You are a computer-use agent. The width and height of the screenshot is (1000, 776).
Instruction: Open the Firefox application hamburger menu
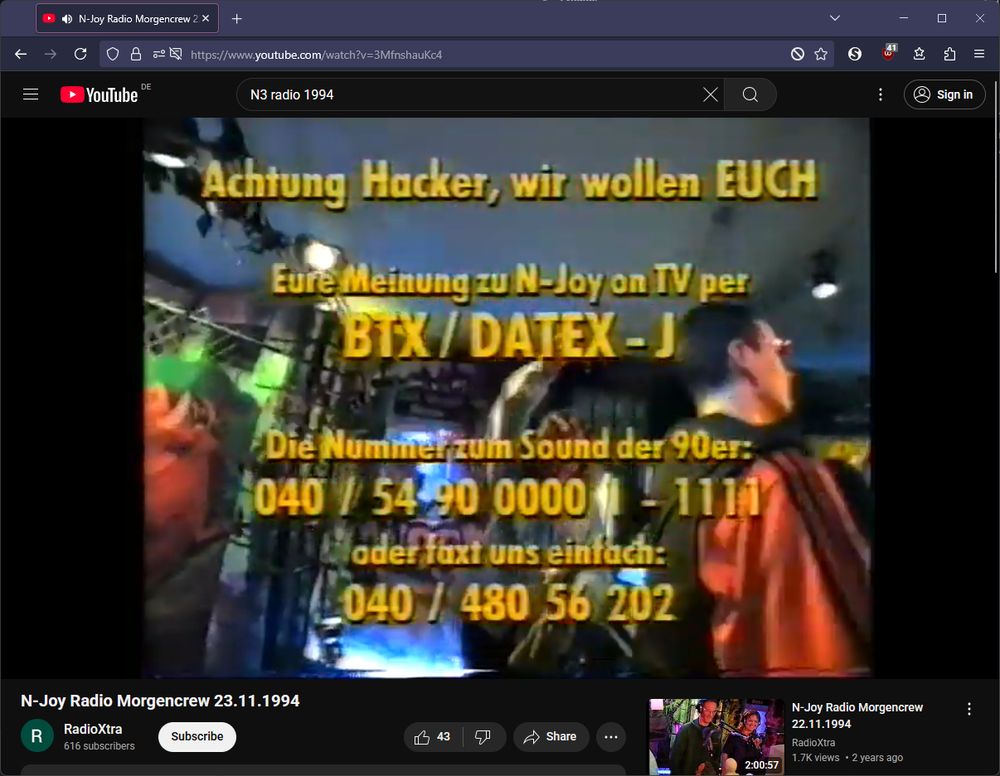click(x=979, y=54)
